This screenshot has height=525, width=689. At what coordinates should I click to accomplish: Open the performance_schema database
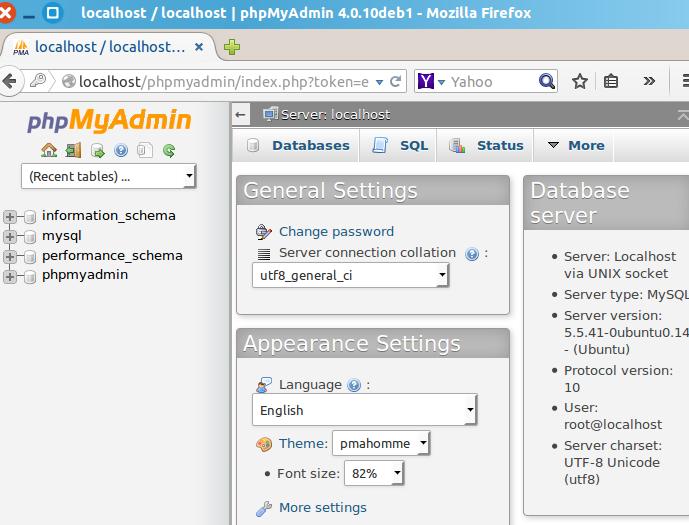pos(112,256)
